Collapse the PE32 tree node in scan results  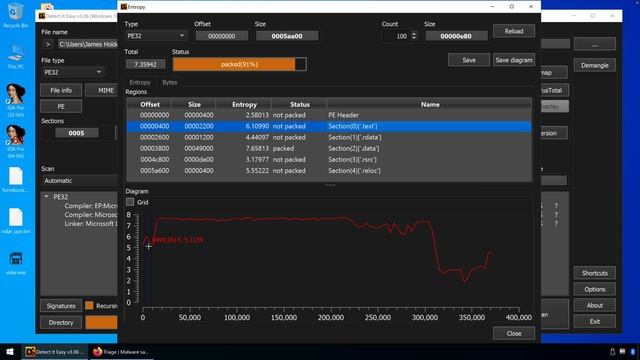click(x=46, y=196)
